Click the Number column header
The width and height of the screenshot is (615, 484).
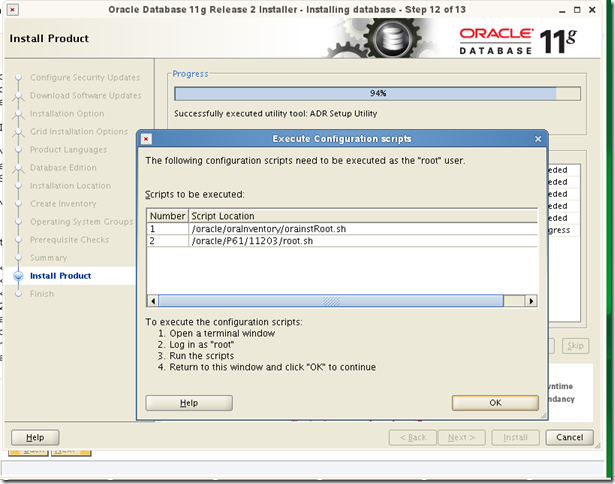point(167,216)
